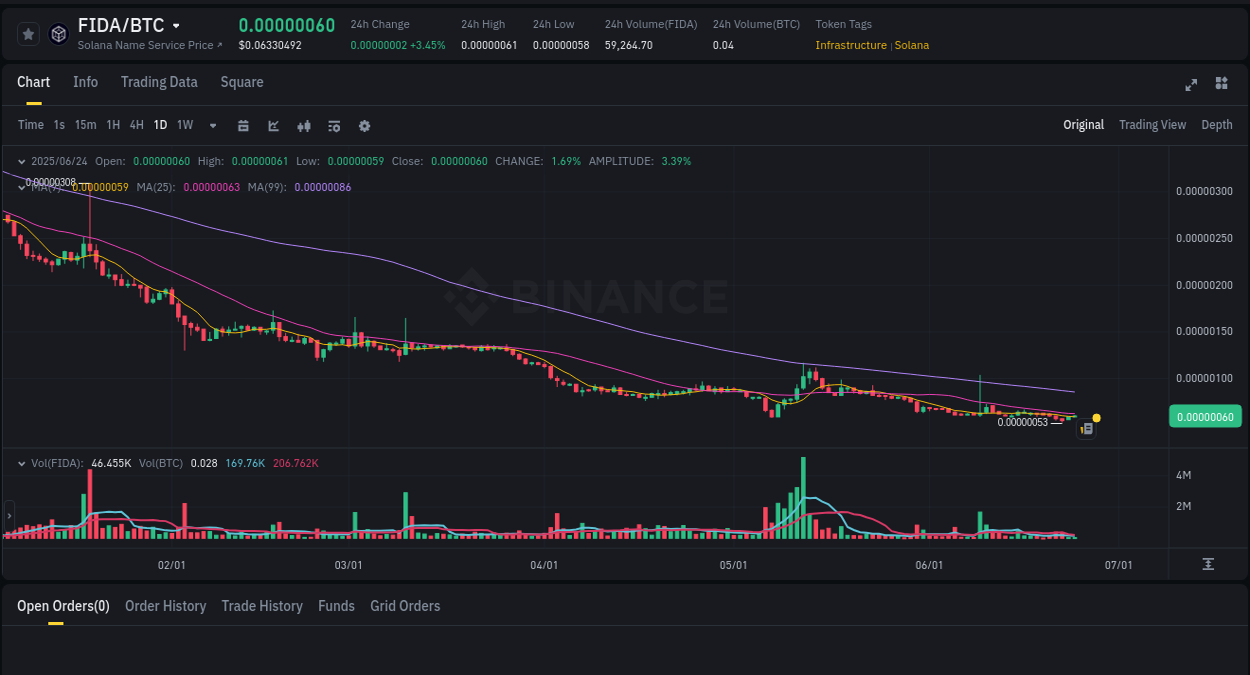The height and width of the screenshot is (675, 1250).
Task: Open the Order History tab
Action: coord(165,606)
